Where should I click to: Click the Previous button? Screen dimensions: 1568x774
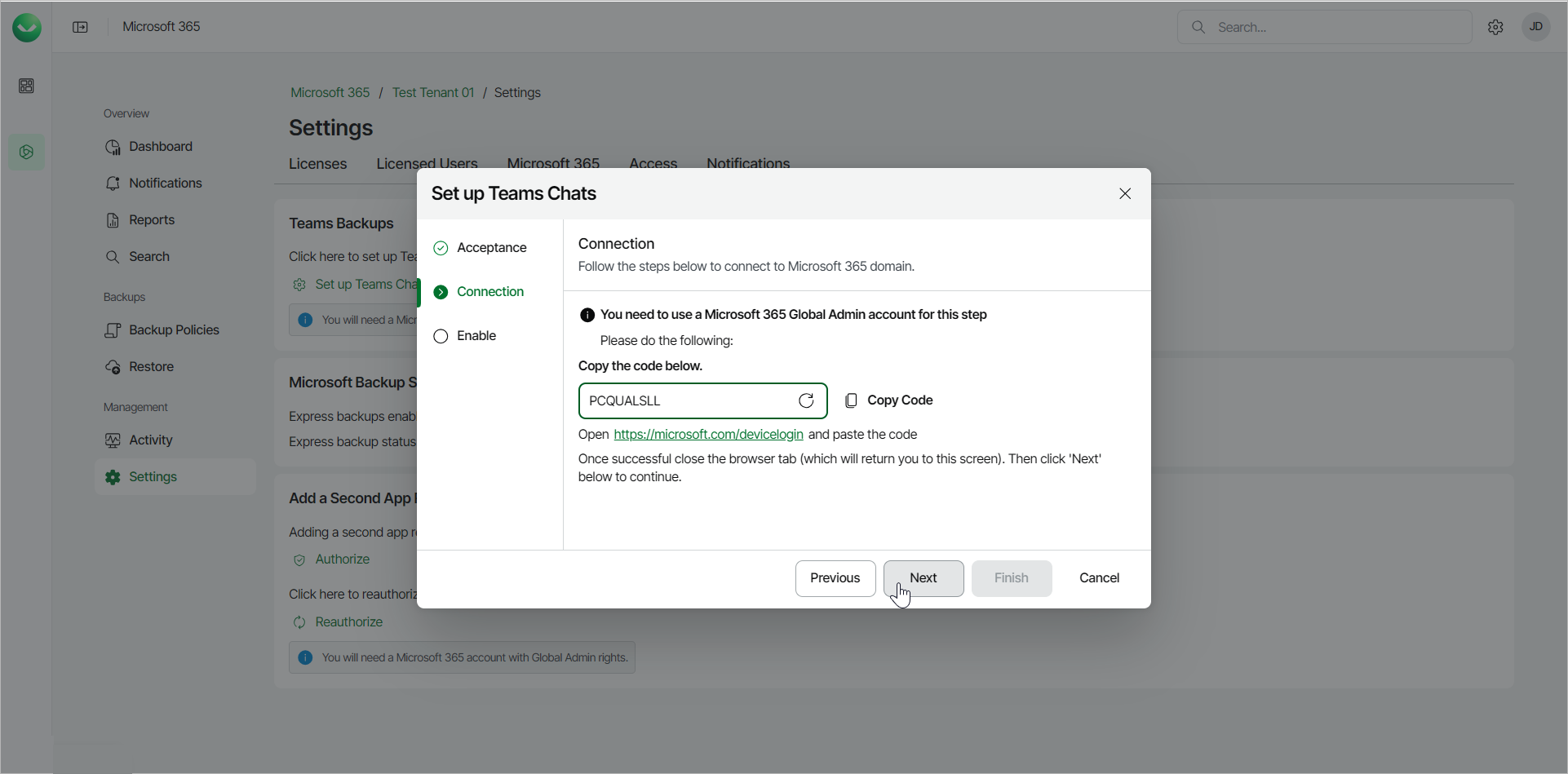click(x=835, y=578)
